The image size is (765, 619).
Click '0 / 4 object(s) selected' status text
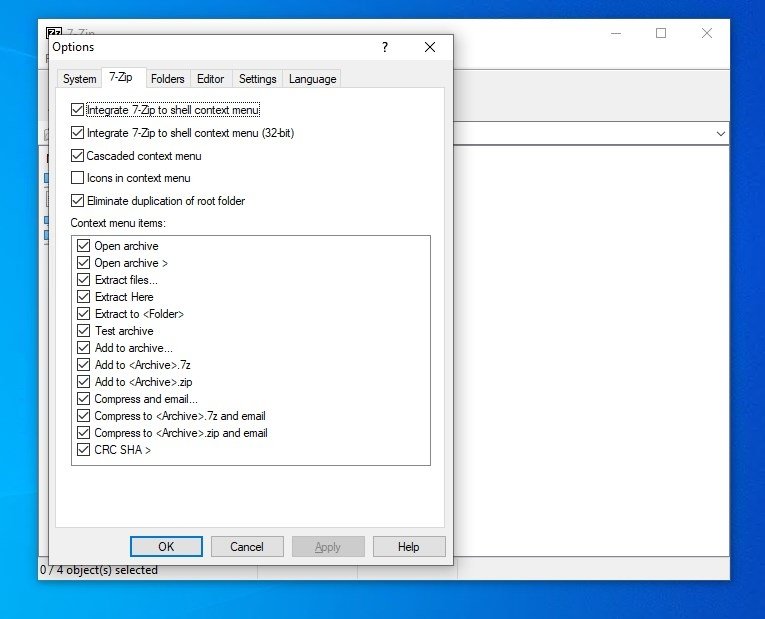coord(99,570)
